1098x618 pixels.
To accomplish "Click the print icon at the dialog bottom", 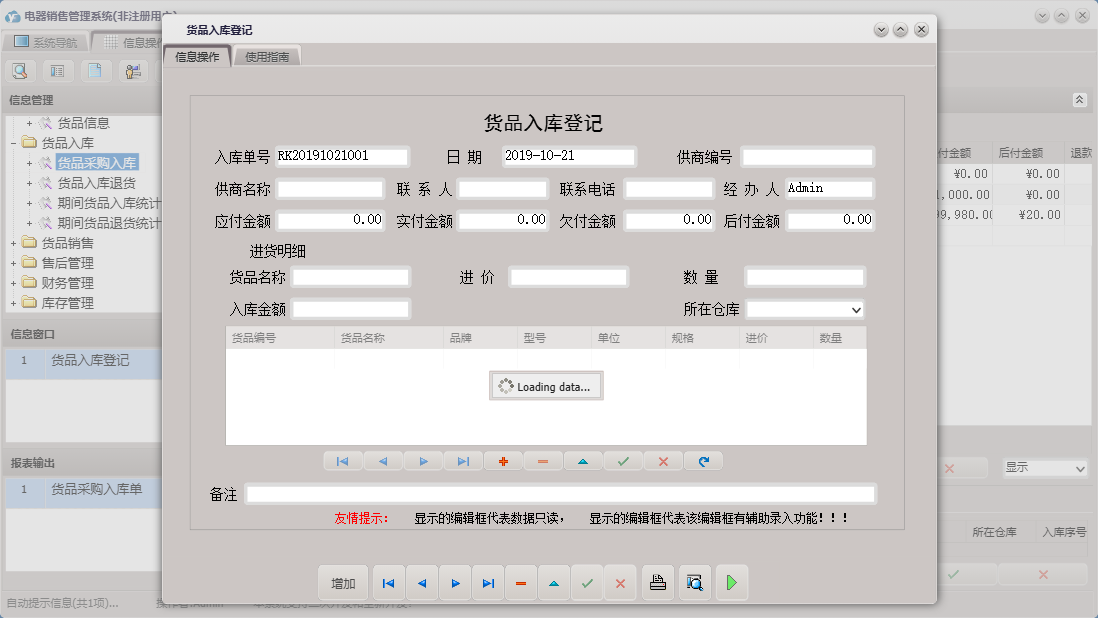I will click(658, 582).
